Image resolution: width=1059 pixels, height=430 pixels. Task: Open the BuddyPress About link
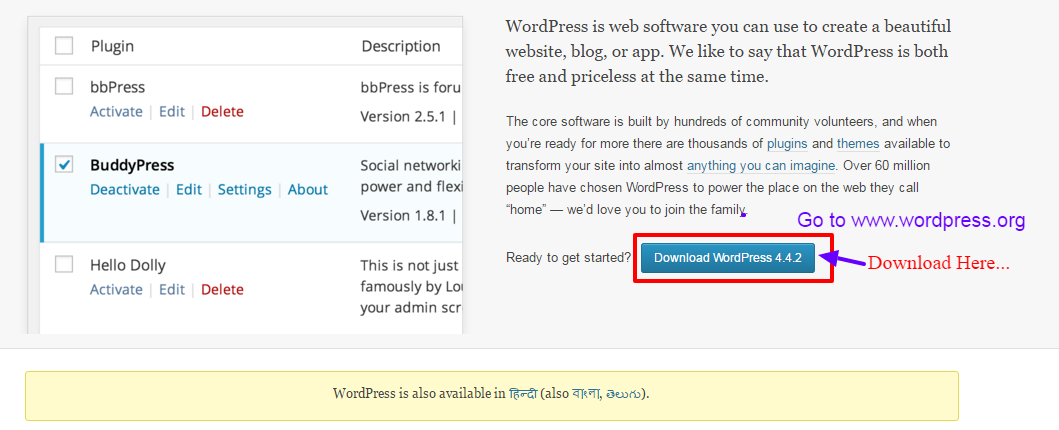click(x=308, y=190)
